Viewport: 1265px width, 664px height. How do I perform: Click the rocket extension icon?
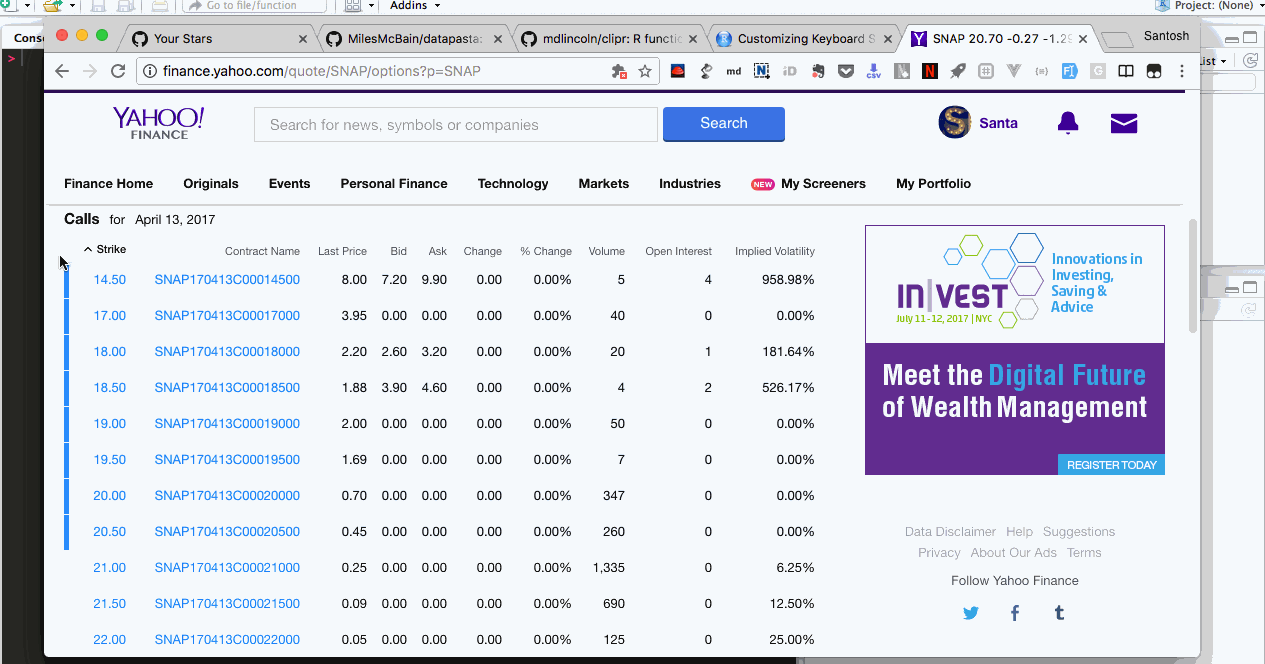click(958, 71)
